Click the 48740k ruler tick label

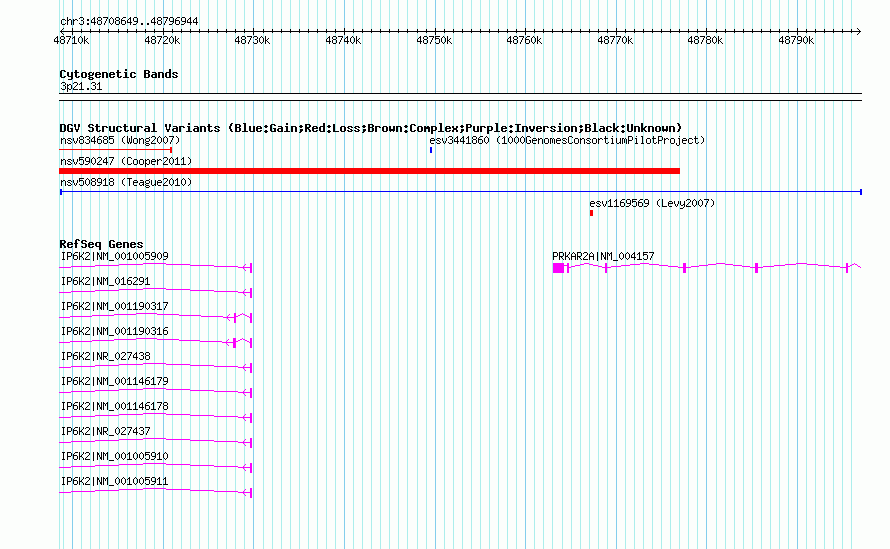point(343,40)
